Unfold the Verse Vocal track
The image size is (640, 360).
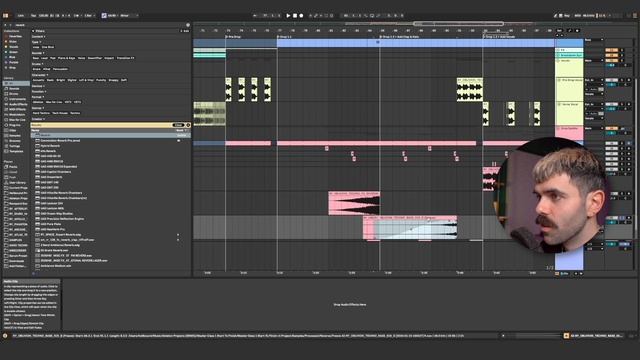(x=558, y=104)
